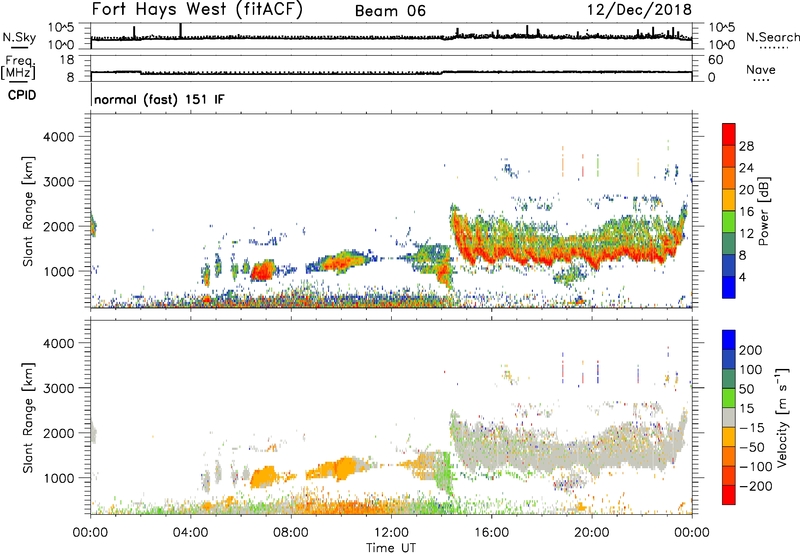Select the -100 label on velocity colorbar
This screenshot has width=800, height=554.
coord(755,466)
